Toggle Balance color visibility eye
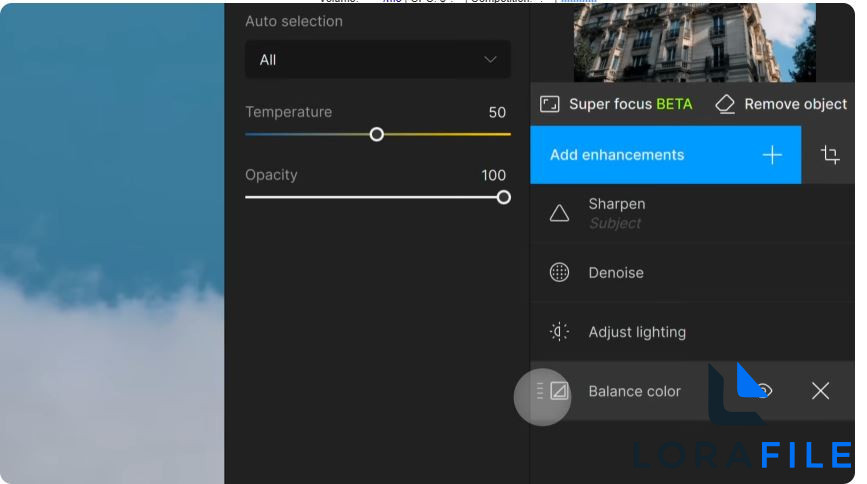Viewport: 867px width, 484px height. click(x=764, y=391)
